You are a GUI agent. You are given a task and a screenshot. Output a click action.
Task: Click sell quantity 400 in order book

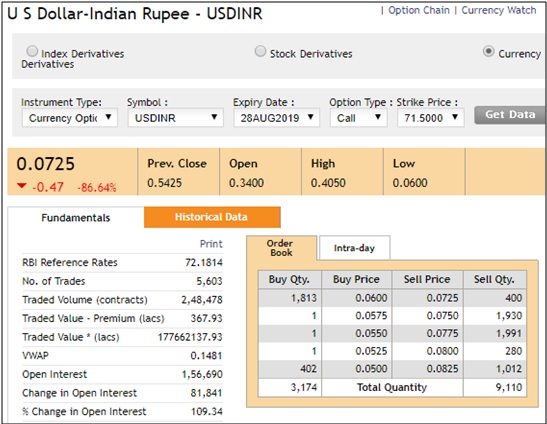click(x=514, y=298)
